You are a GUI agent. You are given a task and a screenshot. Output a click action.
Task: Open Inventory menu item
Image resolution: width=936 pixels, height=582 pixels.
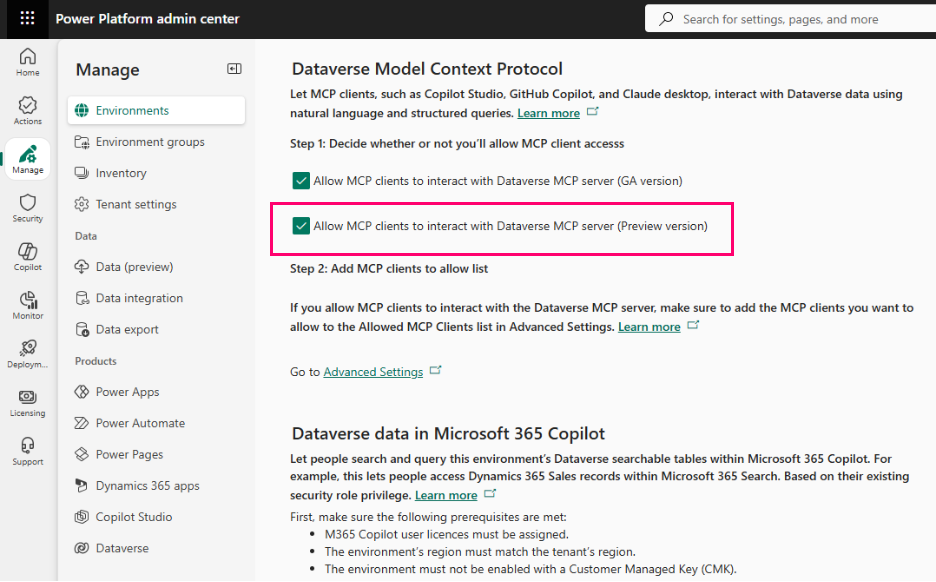(156, 173)
